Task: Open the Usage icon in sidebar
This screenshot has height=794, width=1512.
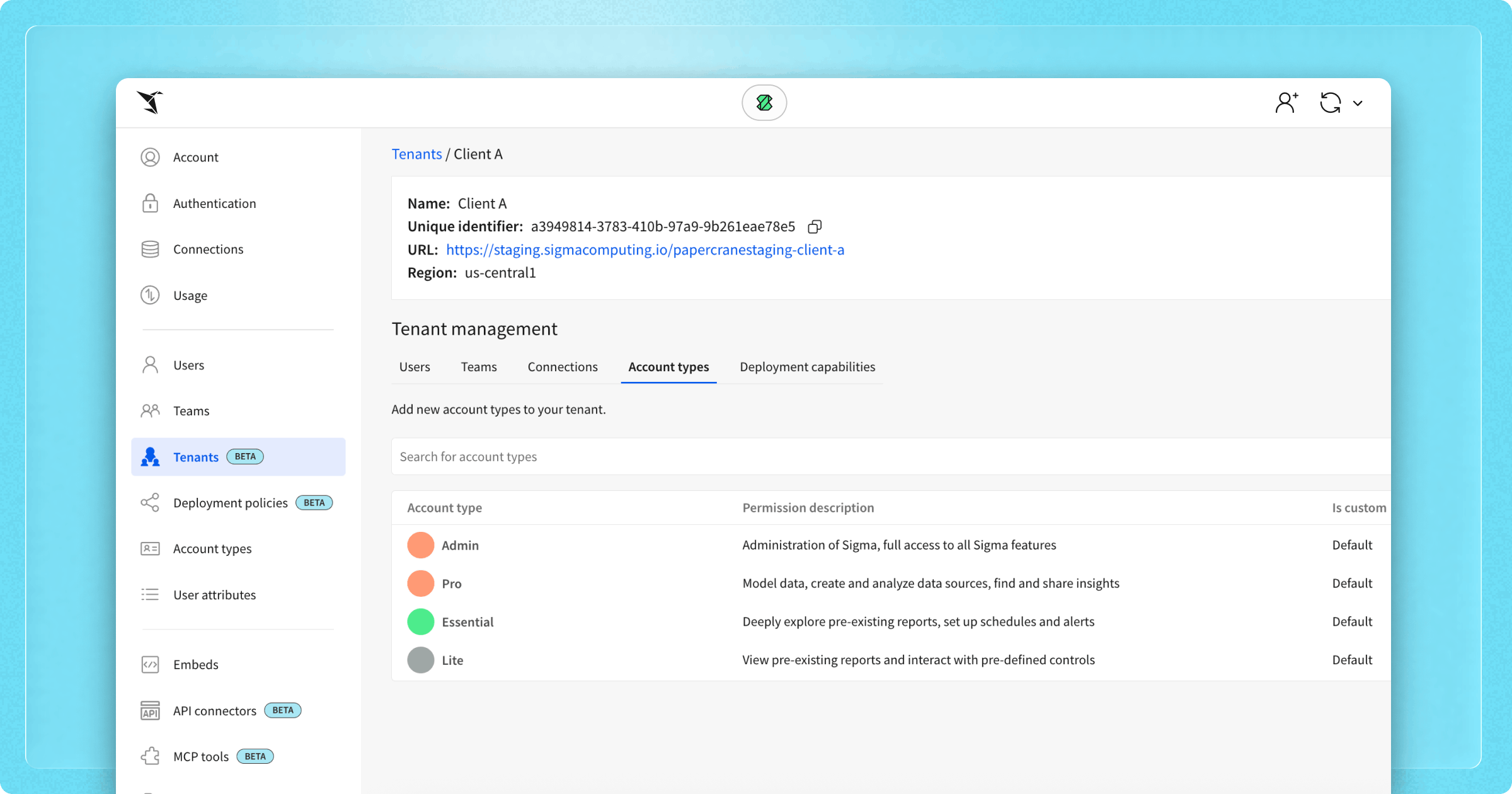Action: [x=150, y=296]
